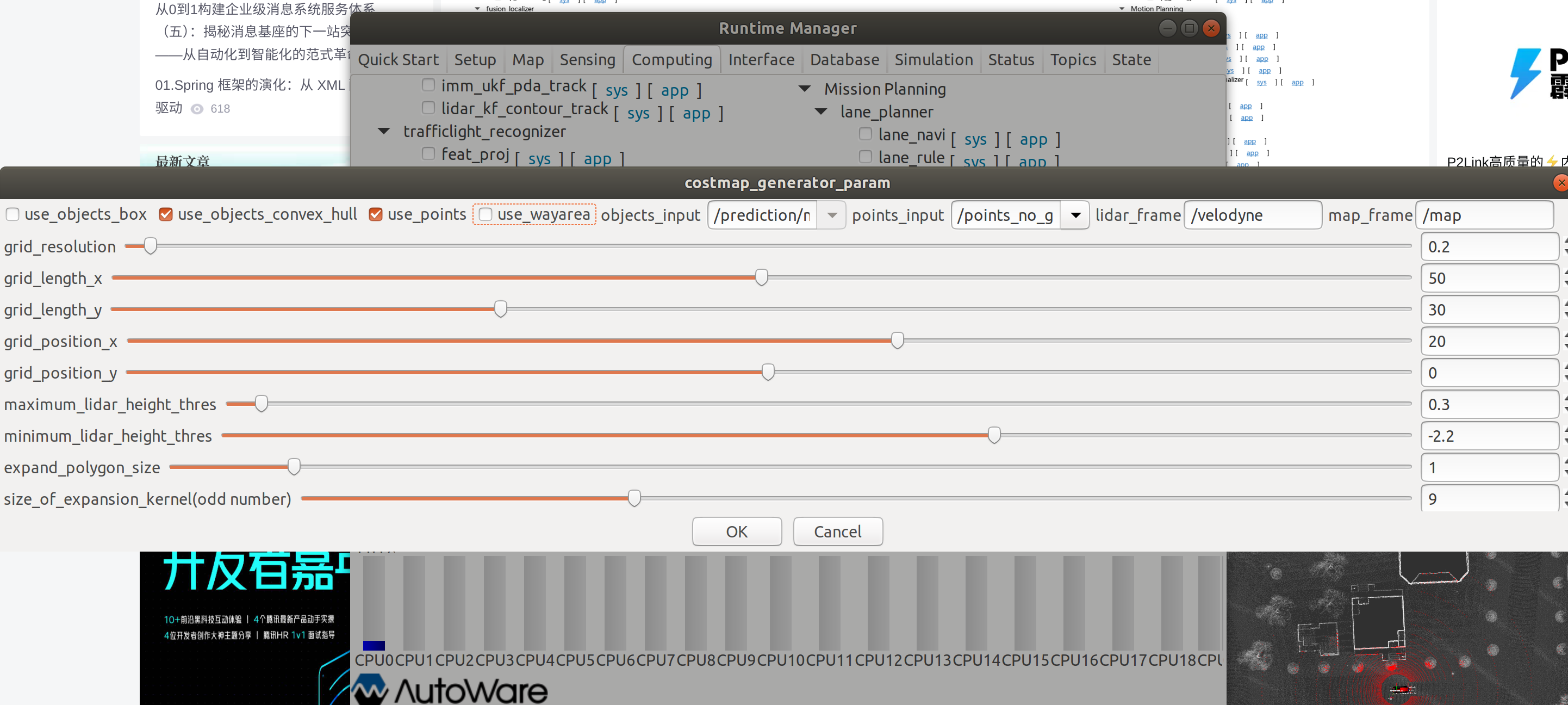
Task: Minimize the Runtime Manager window
Action: click(x=1167, y=28)
